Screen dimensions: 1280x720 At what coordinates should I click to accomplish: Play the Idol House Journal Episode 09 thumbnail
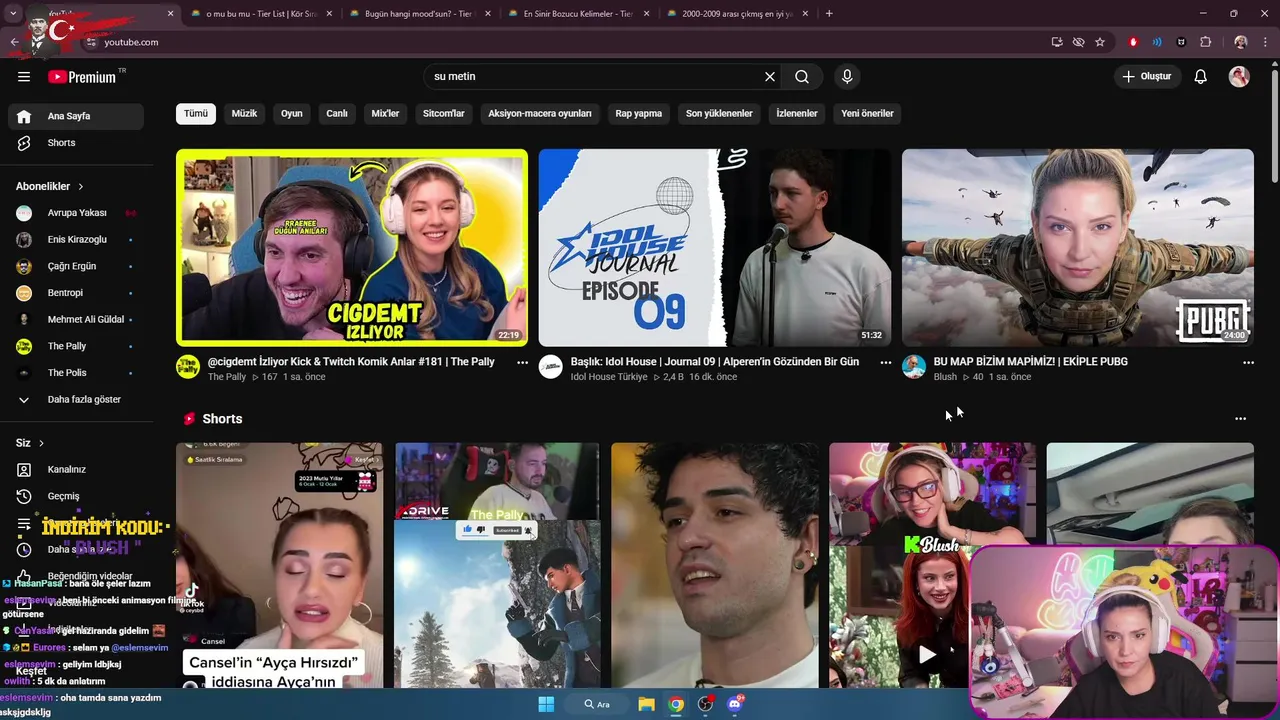[714, 247]
